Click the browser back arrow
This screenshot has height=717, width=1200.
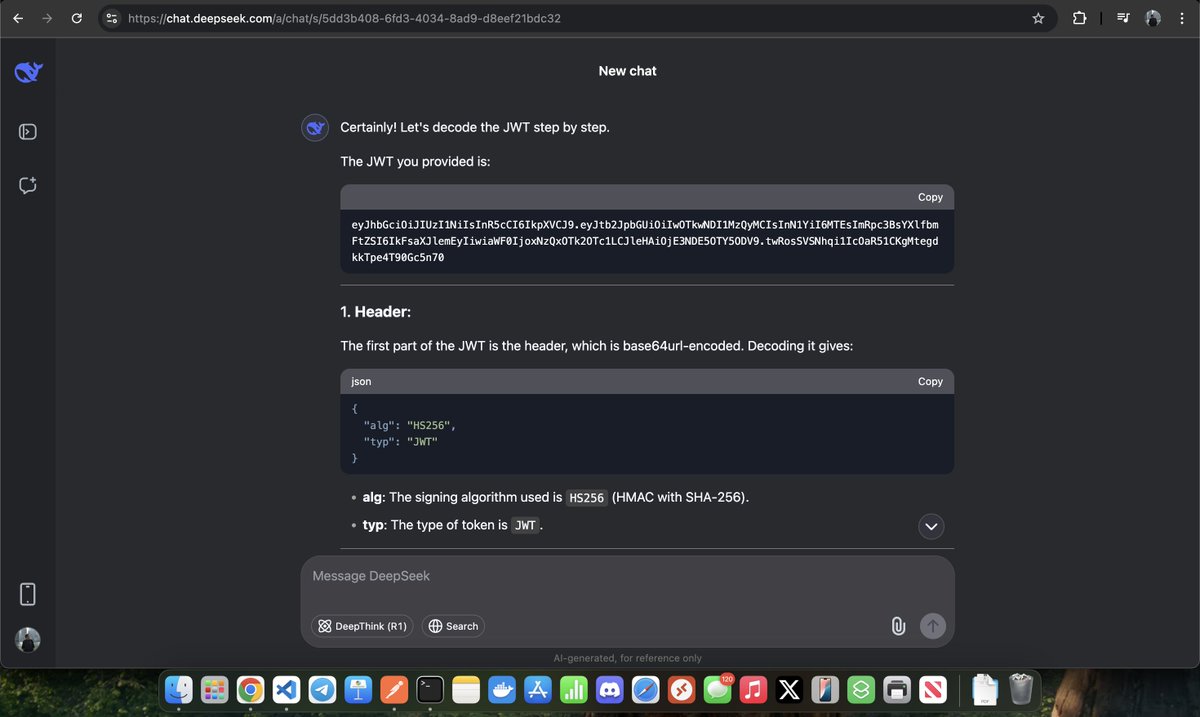tap(18, 18)
